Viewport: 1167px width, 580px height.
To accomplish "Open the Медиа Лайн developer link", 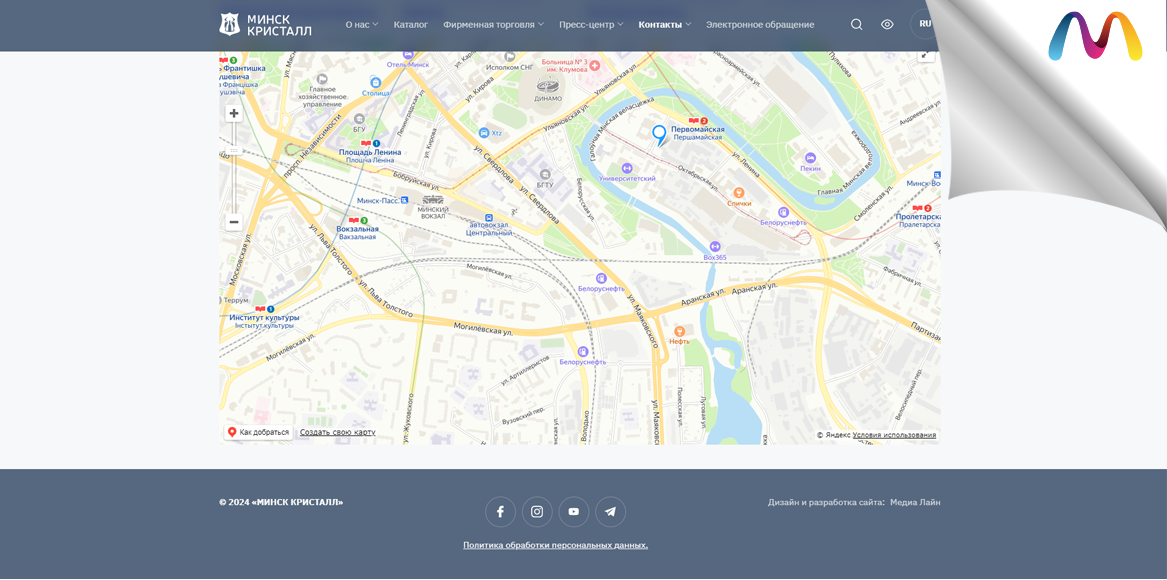I will point(915,503).
